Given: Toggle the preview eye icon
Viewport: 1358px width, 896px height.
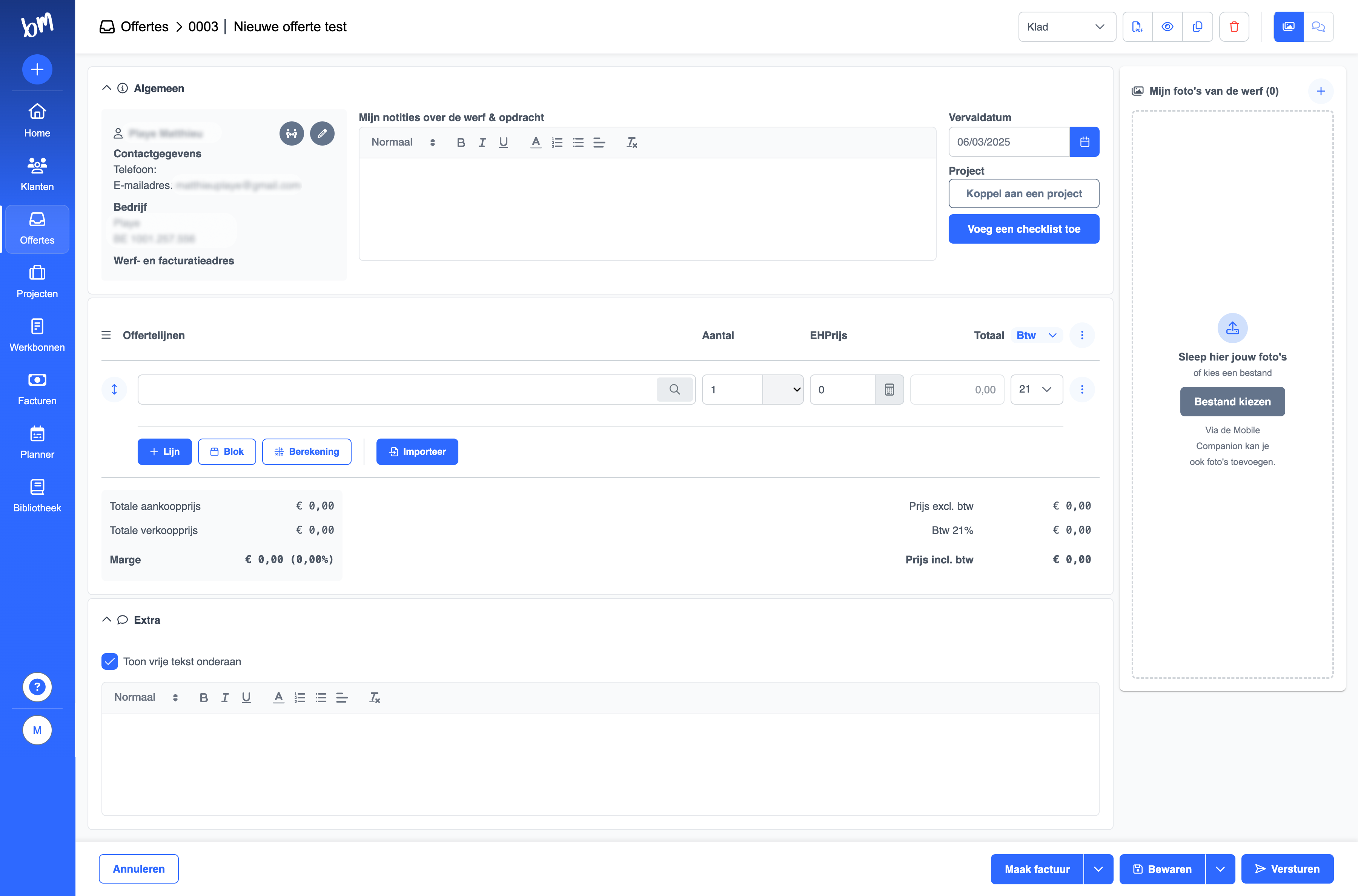Looking at the screenshot, I should (1167, 27).
